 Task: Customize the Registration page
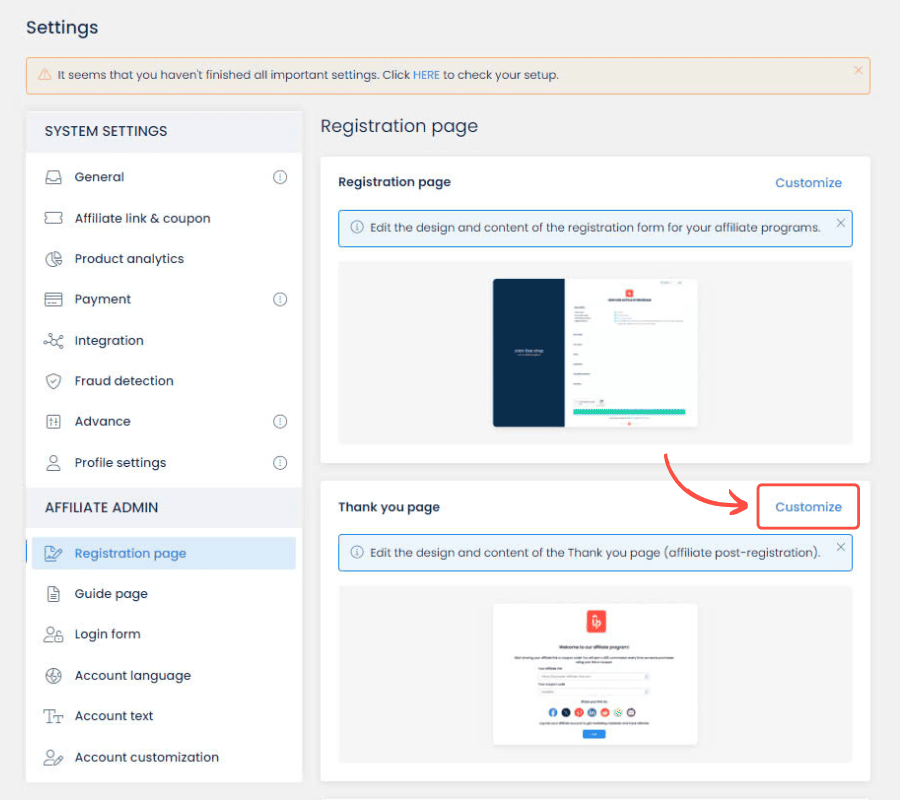[808, 182]
